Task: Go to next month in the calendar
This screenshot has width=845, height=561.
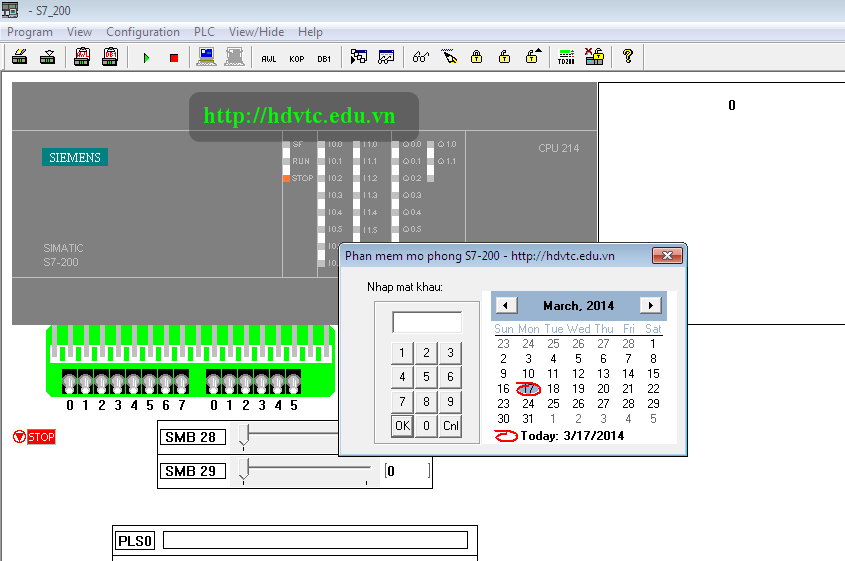Action: [650, 306]
